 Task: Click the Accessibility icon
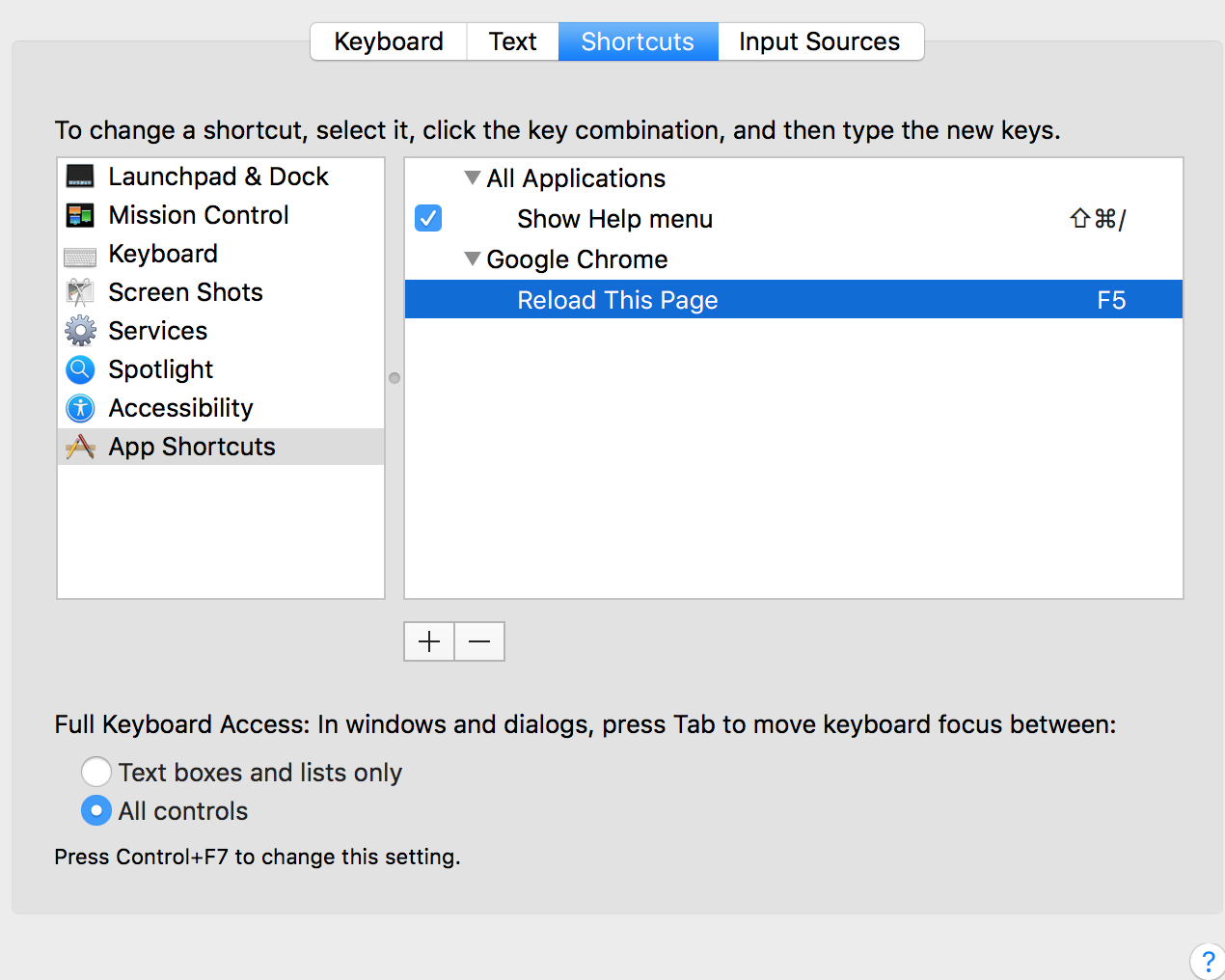click(x=80, y=408)
